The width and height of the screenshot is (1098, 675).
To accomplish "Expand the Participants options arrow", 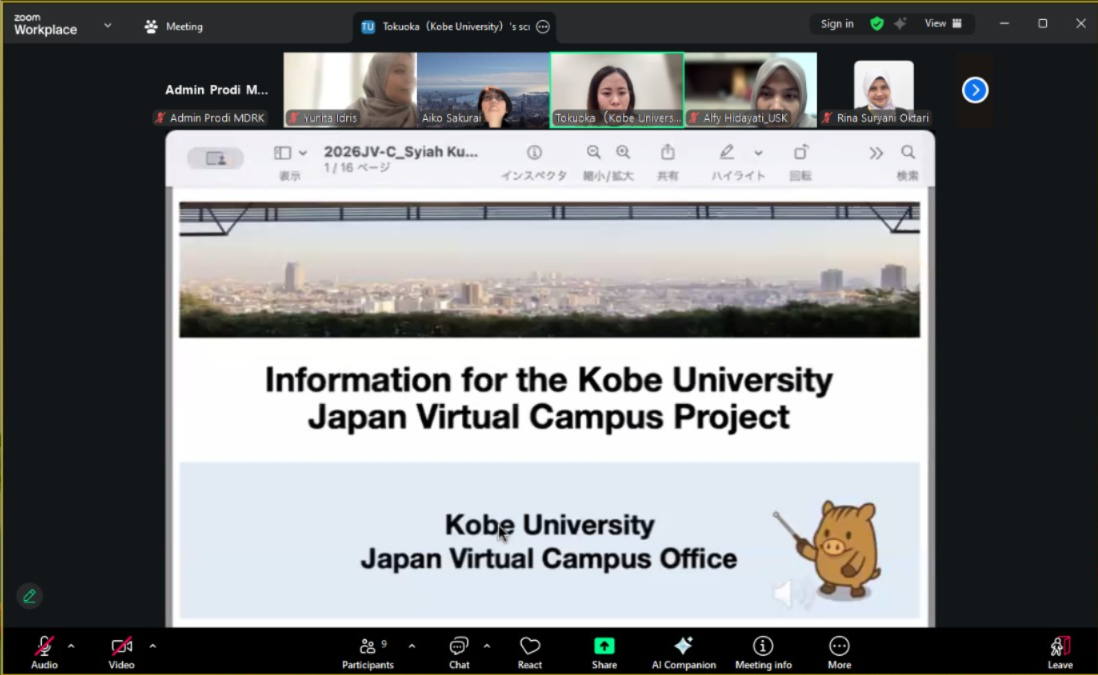I will 412,646.
